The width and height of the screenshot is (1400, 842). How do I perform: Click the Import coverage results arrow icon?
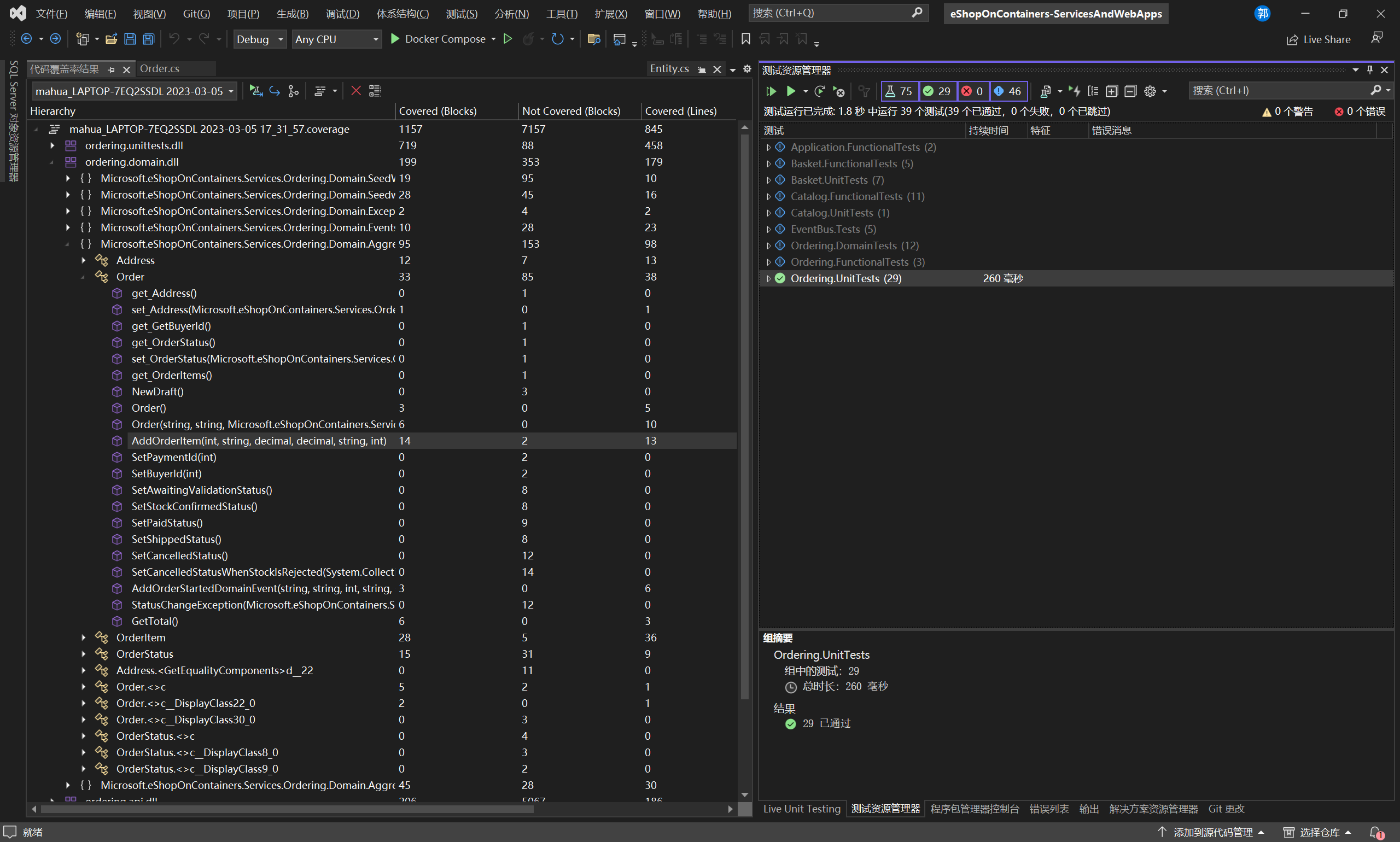tap(275, 91)
